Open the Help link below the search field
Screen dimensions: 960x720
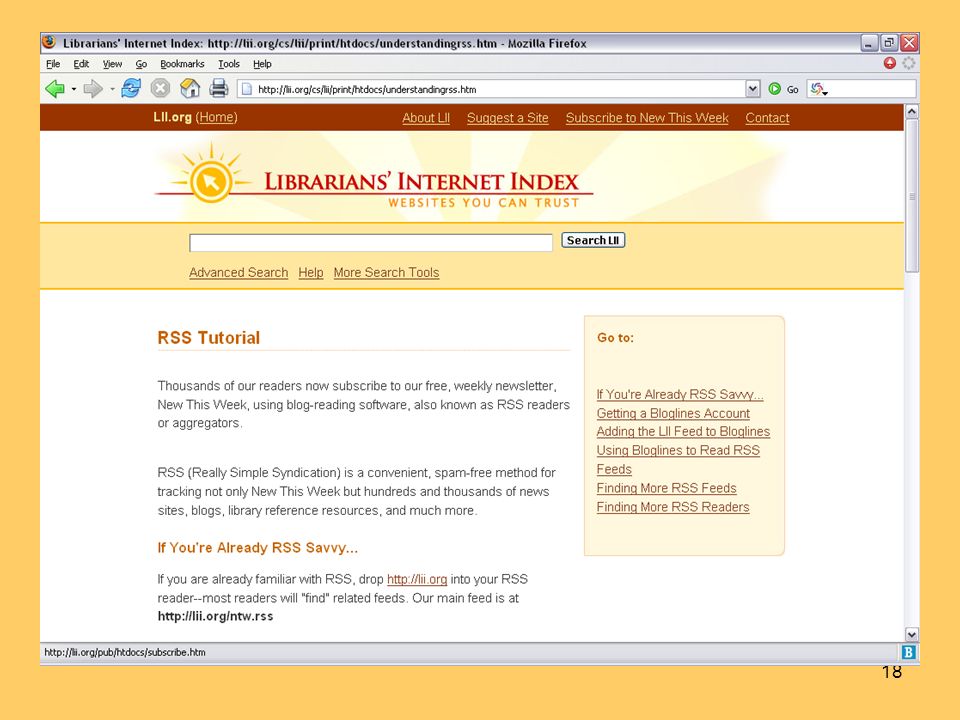coord(311,272)
